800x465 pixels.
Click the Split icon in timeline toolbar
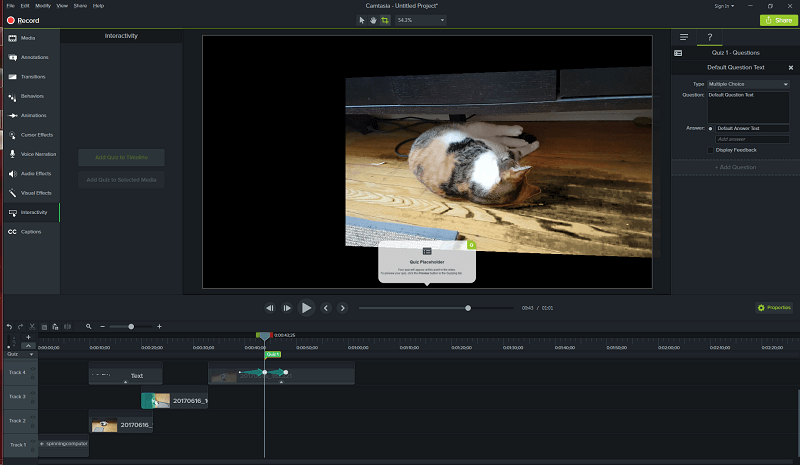(x=67, y=327)
